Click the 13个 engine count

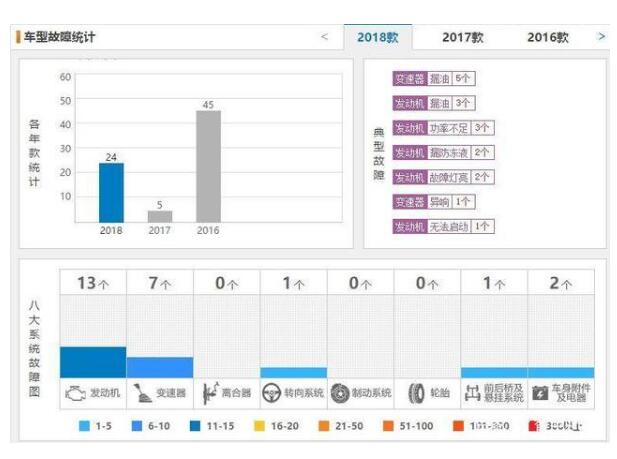pyautogui.click(x=93, y=283)
